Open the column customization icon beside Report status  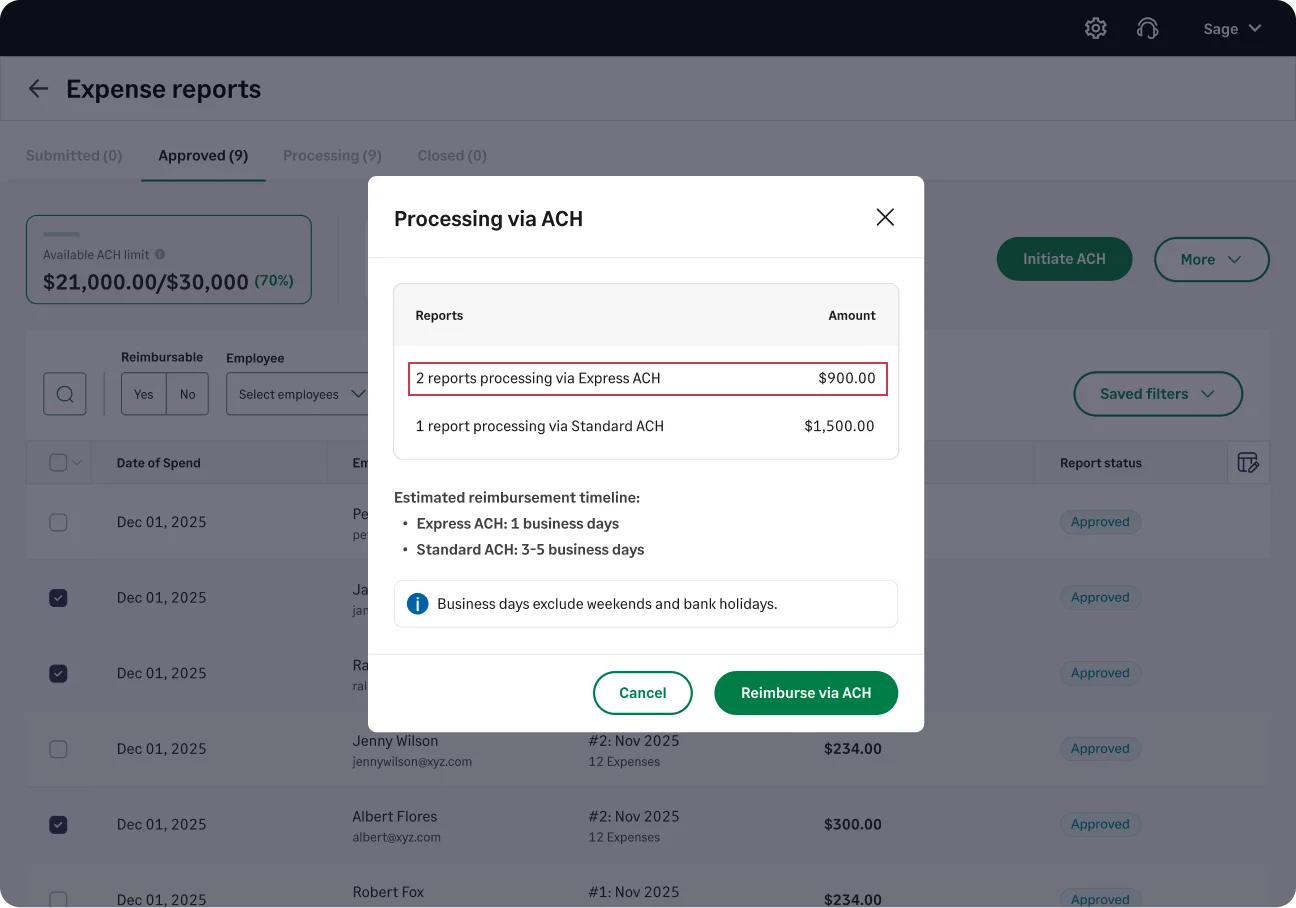pyautogui.click(x=1248, y=462)
